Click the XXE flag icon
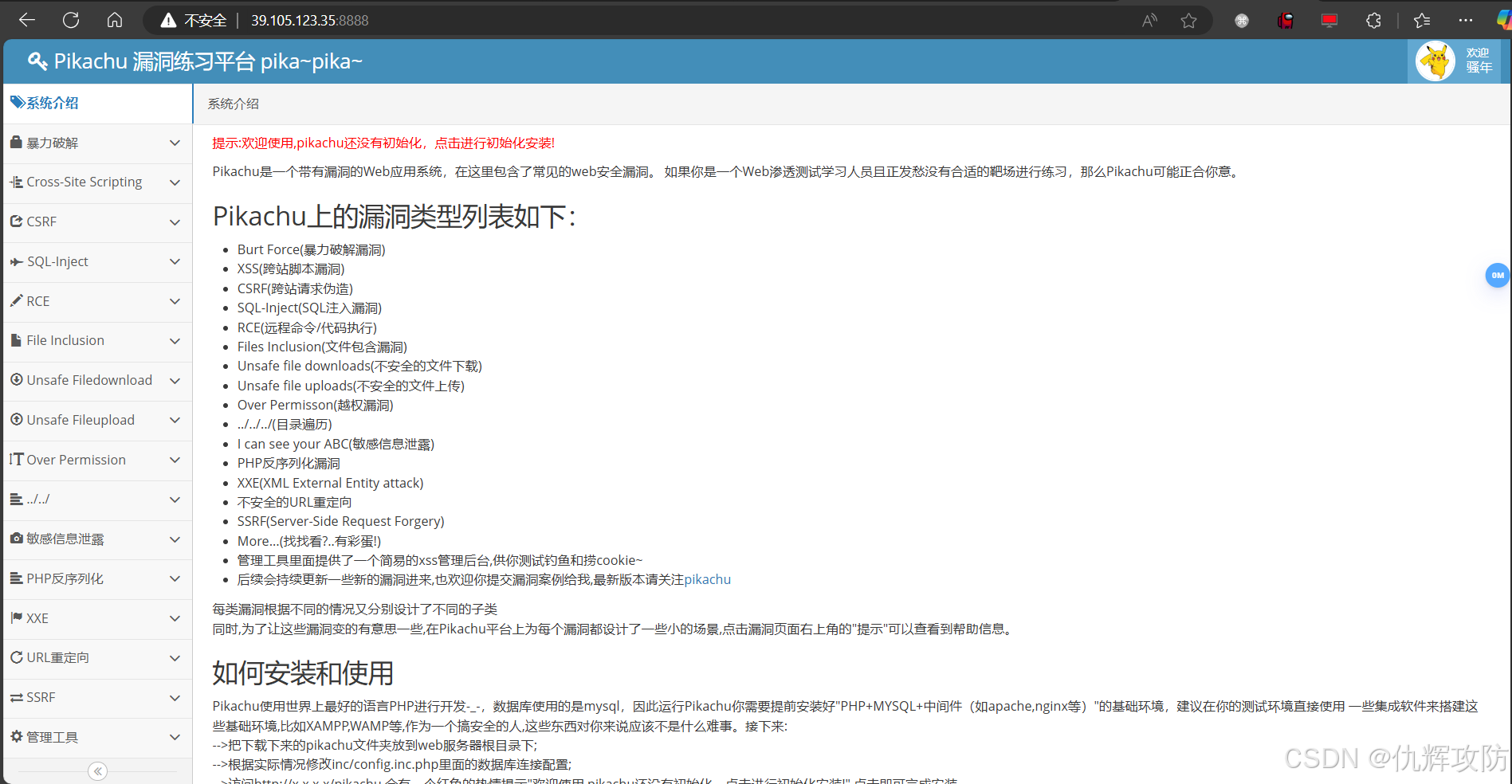 pos(16,617)
